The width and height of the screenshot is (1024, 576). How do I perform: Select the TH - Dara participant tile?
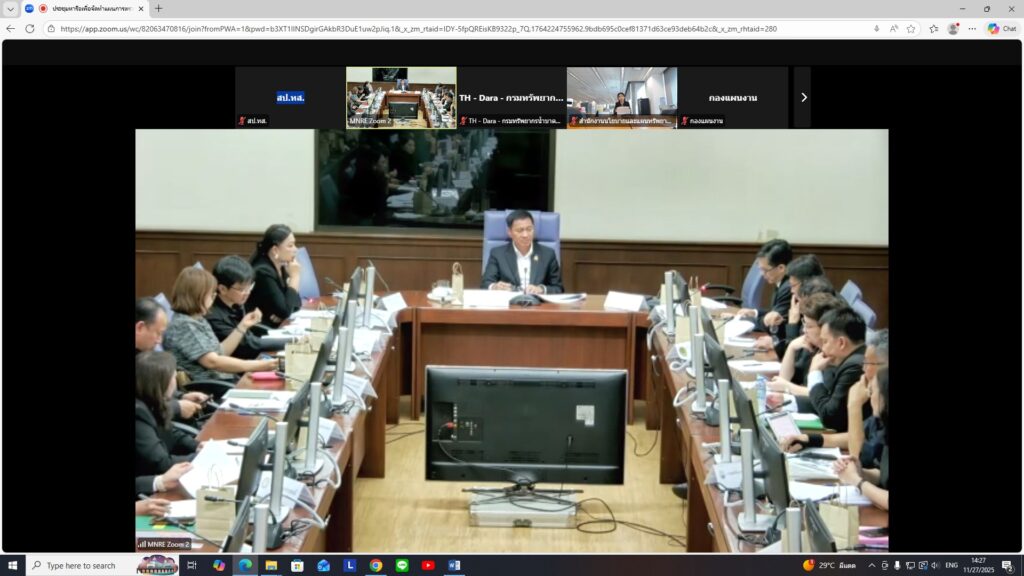pyautogui.click(x=511, y=97)
